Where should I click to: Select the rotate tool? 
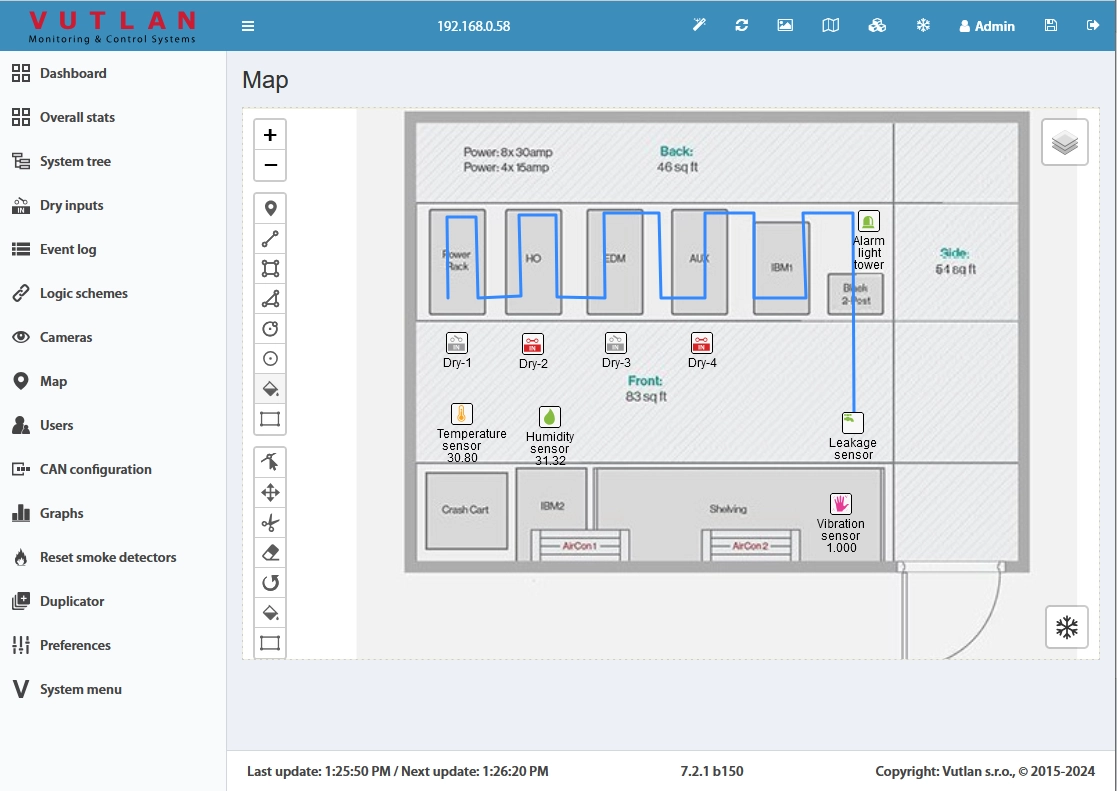click(x=270, y=583)
